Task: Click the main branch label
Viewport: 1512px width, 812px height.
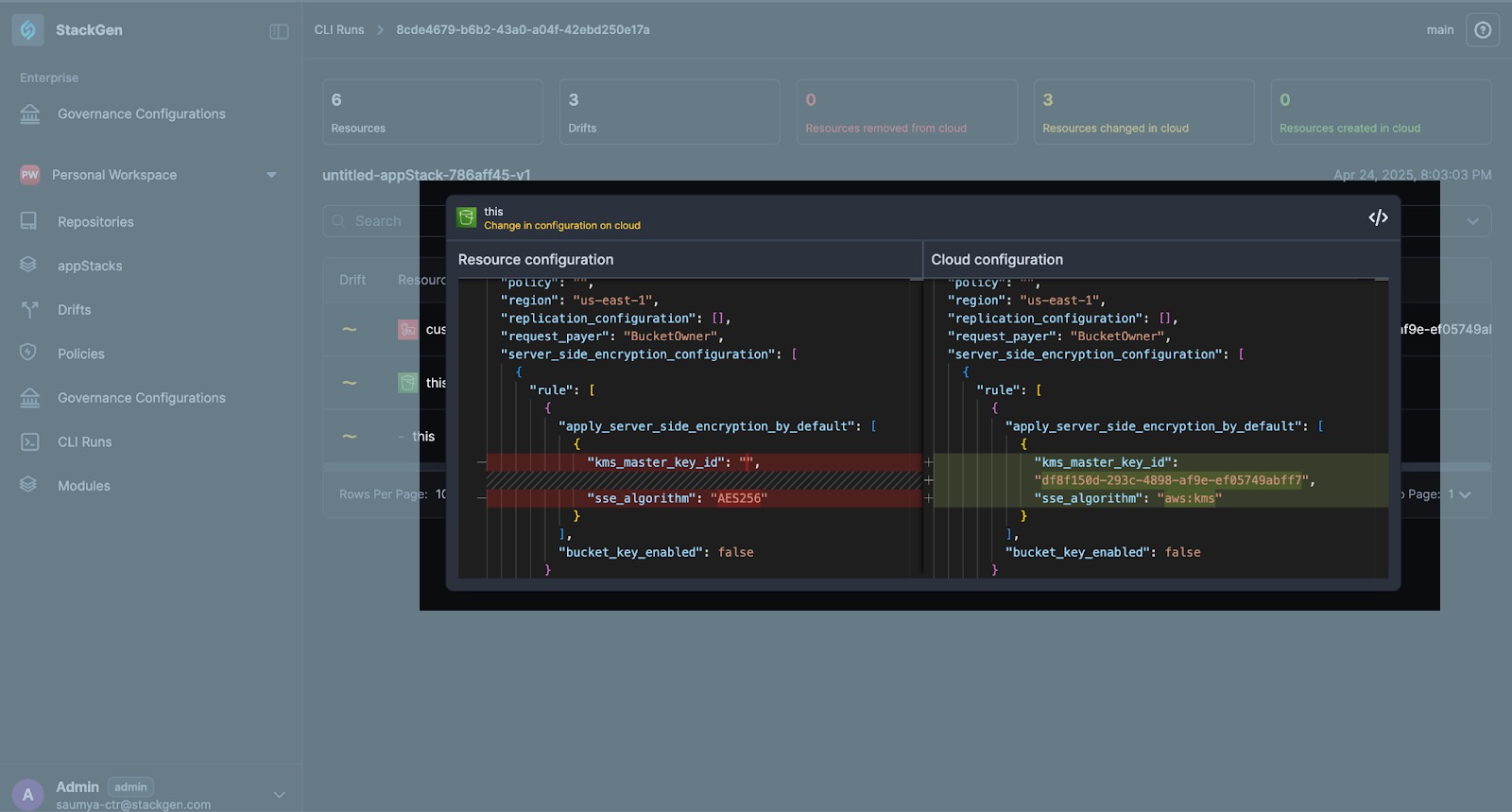Action: (x=1440, y=30)
